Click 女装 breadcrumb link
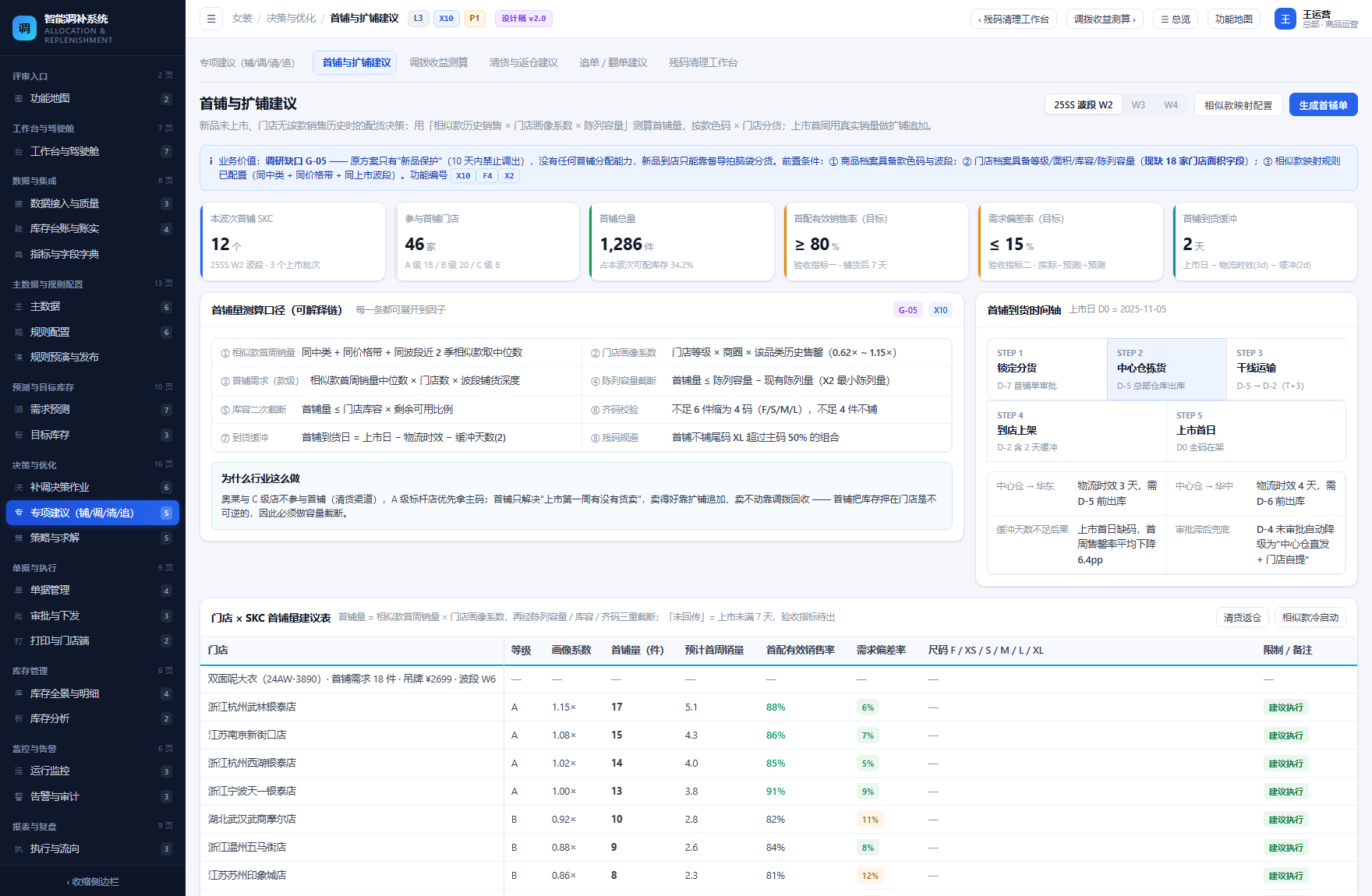1372x896 pixels. pos(242,19)
